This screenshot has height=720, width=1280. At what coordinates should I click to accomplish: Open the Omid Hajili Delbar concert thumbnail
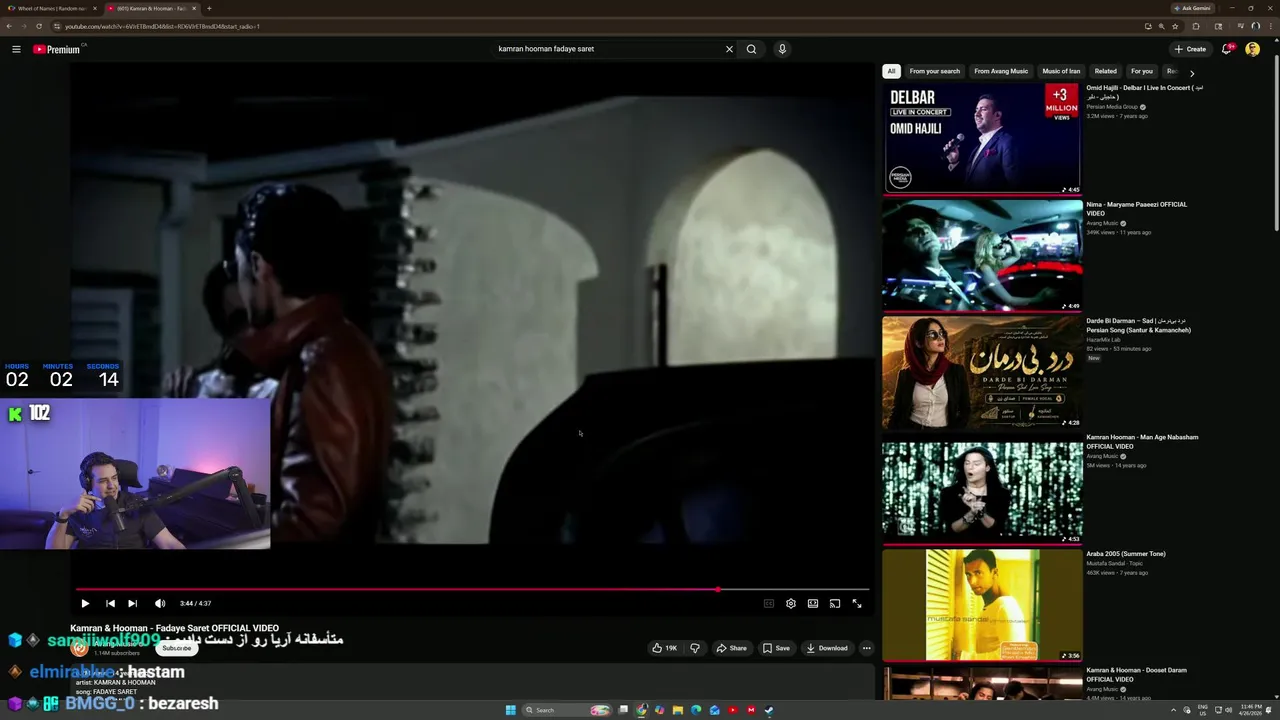(982, 138)
